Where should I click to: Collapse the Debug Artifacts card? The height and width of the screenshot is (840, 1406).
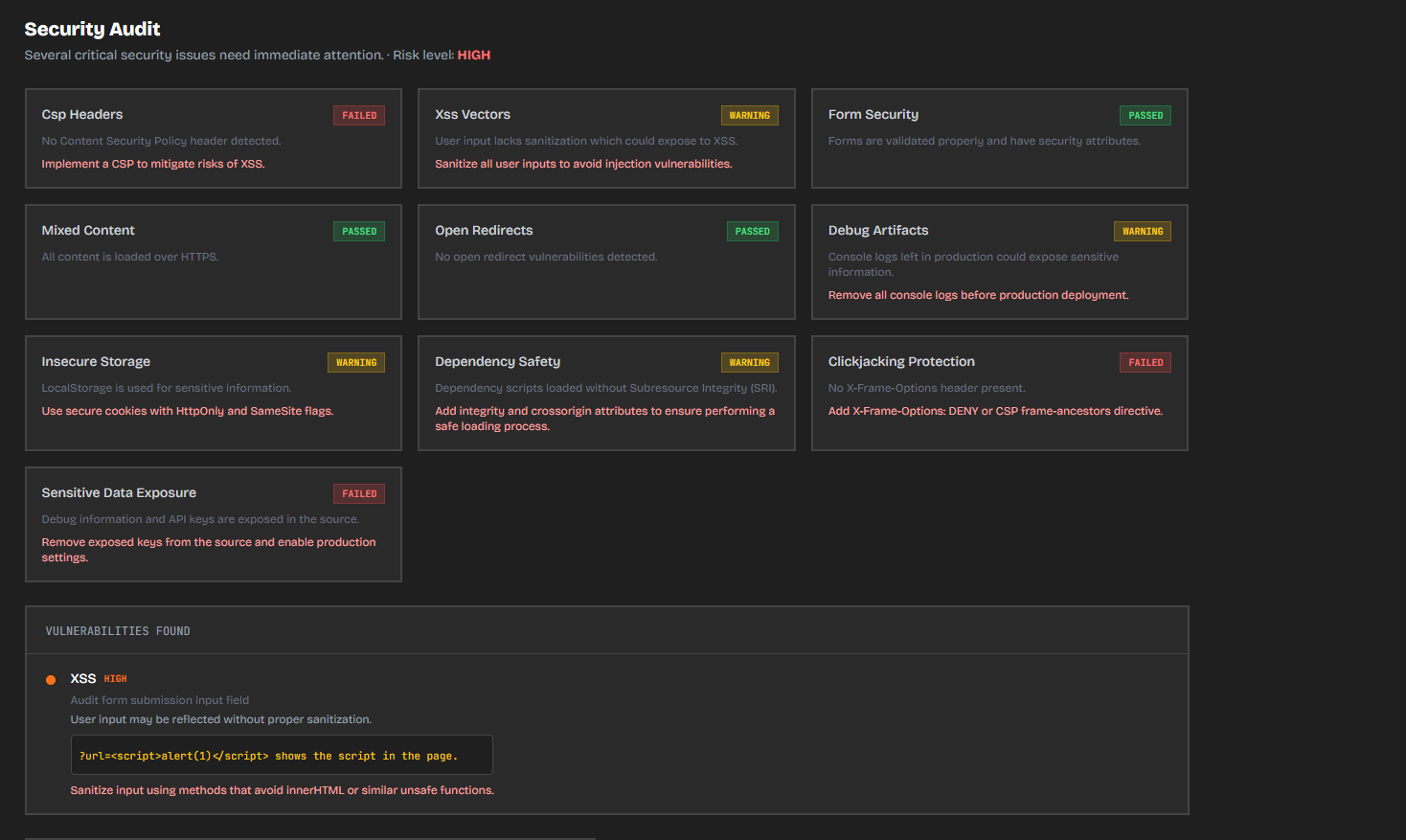coord(878,230)
